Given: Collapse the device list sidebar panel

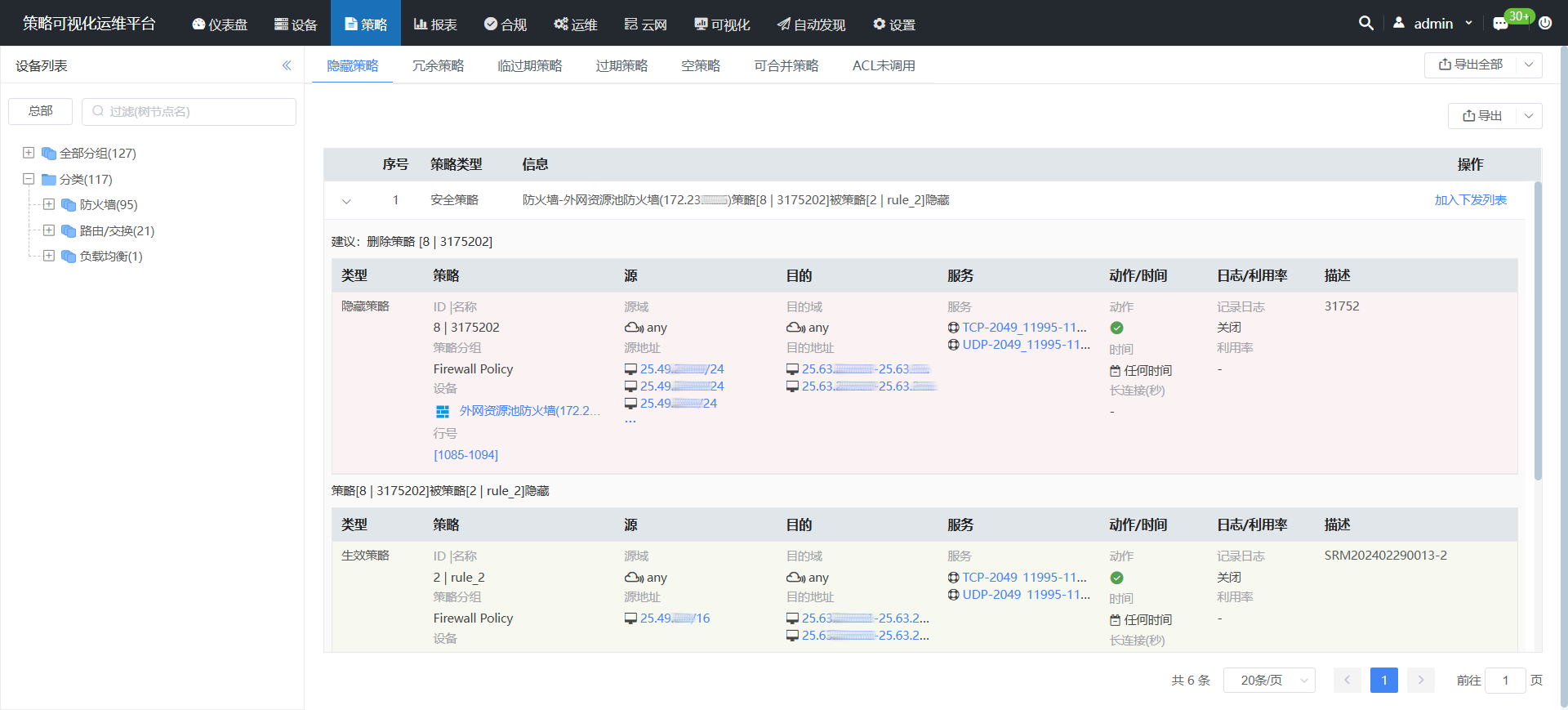Looking at the screenshot, I should [287, 65].
